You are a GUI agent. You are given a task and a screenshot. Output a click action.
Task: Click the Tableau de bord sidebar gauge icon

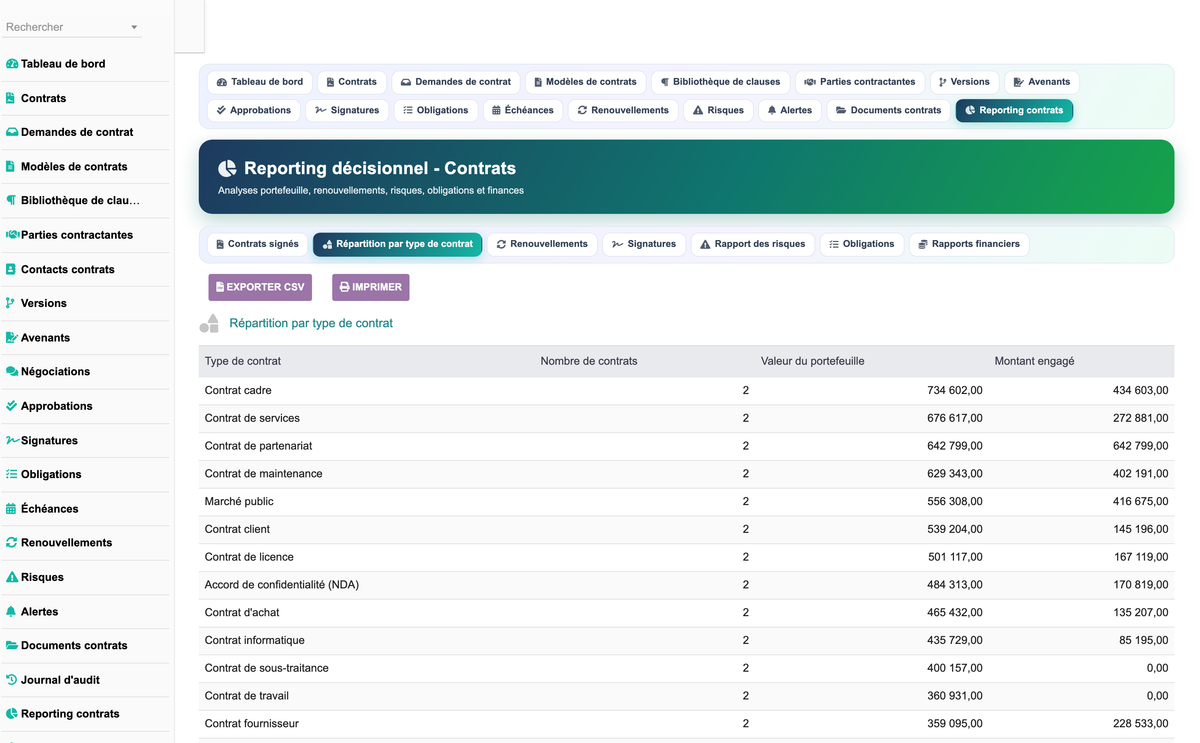tap(12, 64)
